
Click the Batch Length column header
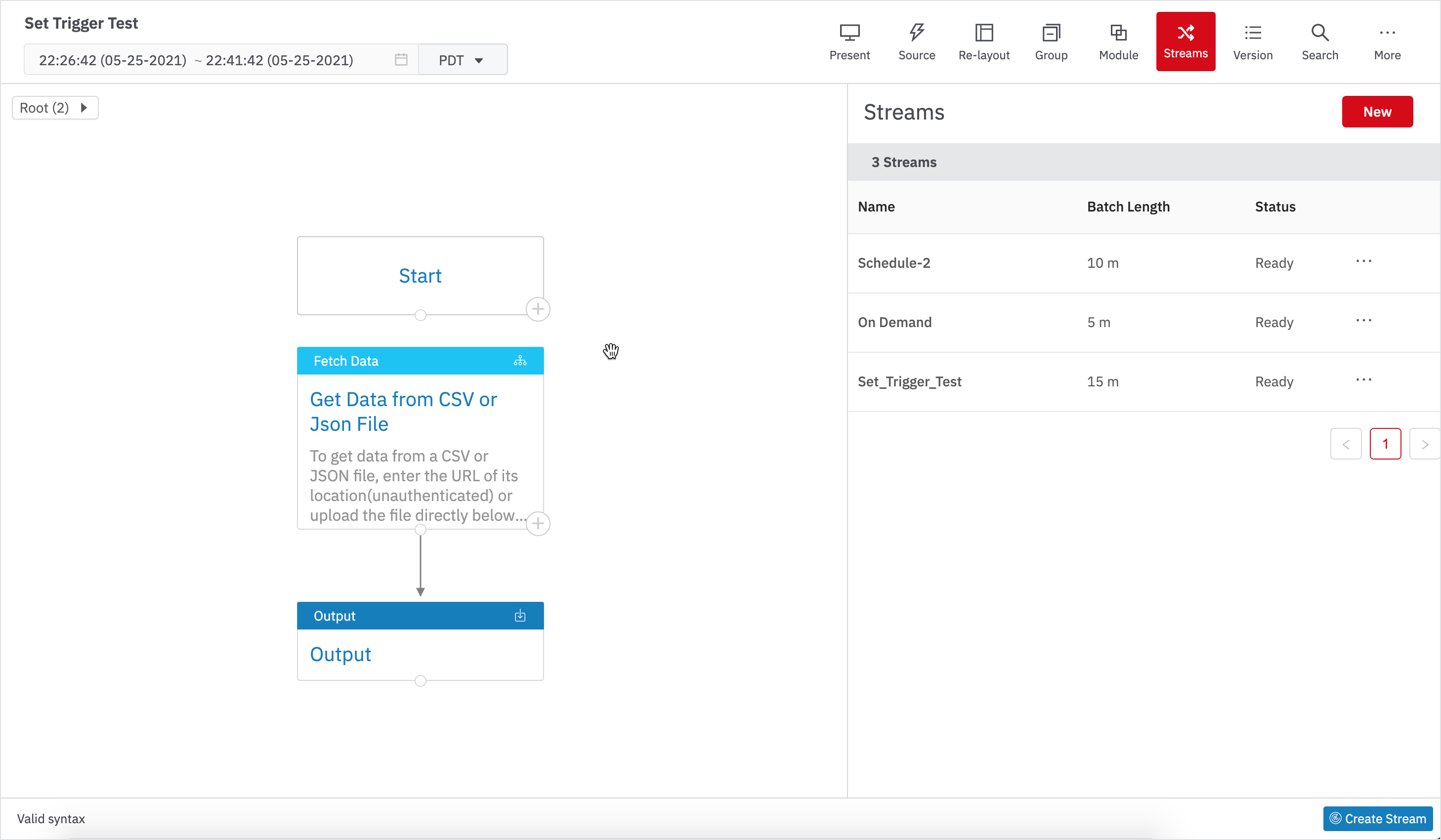(x=1128, y=207)
